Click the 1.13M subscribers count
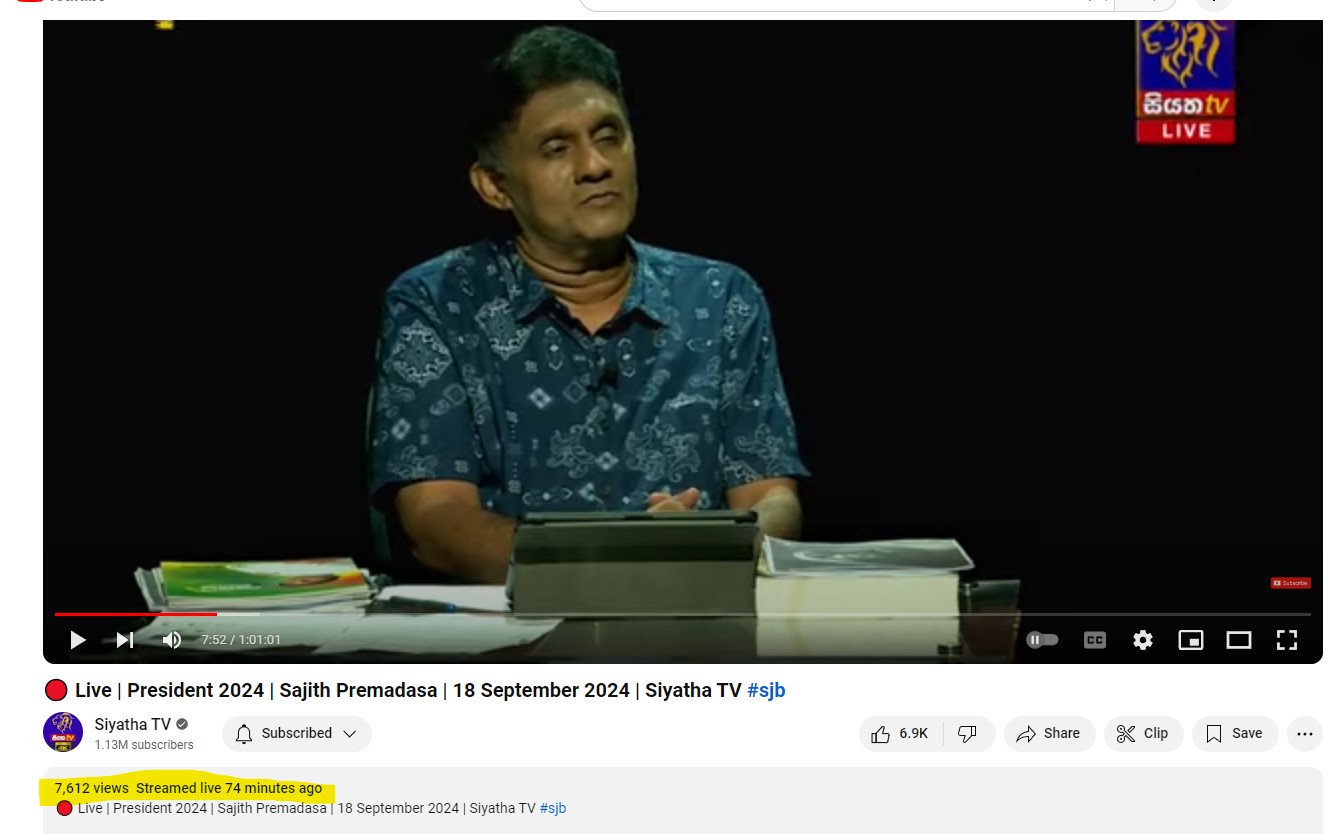1337x834 pixels. click(x=144, y=745)
